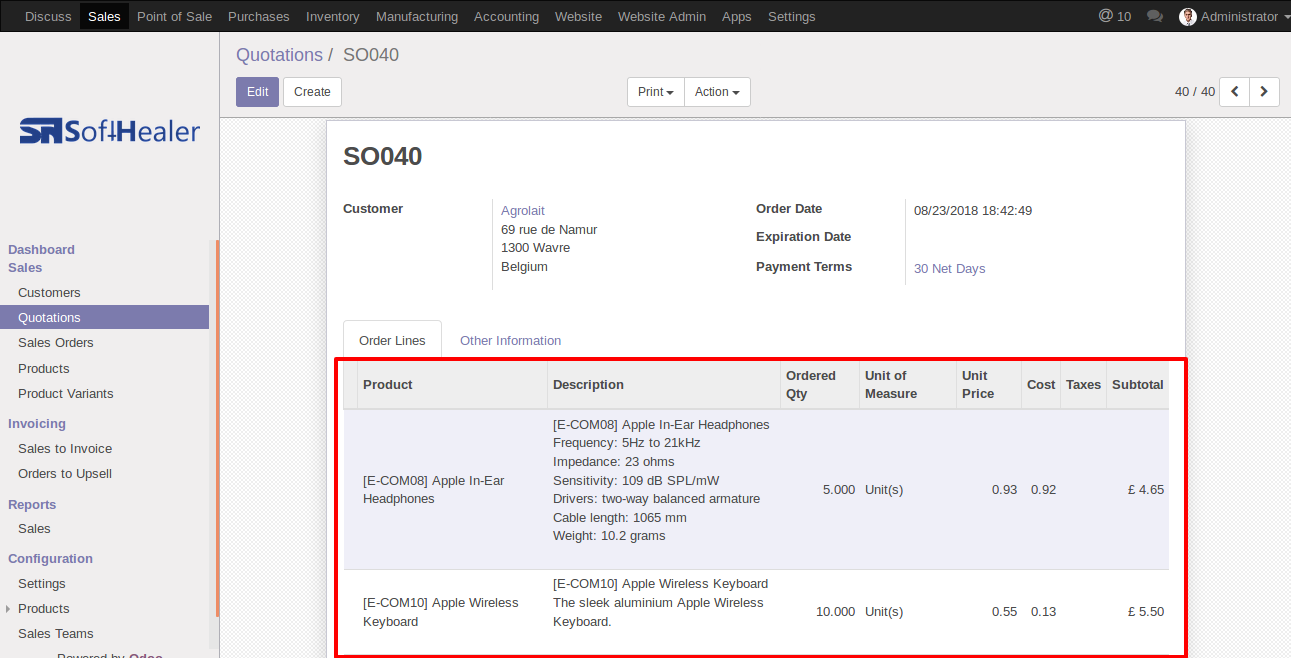Open the Inventory menu

[x=333, y=16]
